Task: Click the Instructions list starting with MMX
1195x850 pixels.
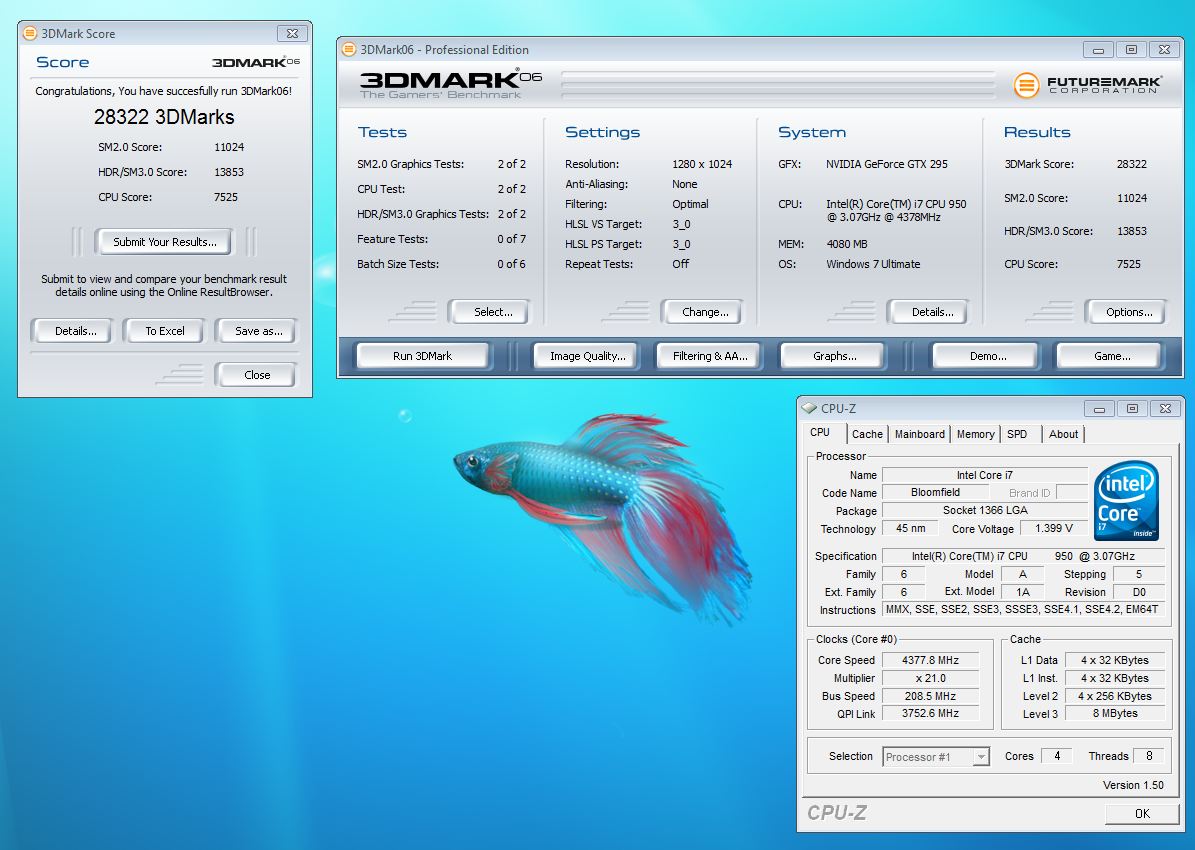Action: pos(1023,609)
